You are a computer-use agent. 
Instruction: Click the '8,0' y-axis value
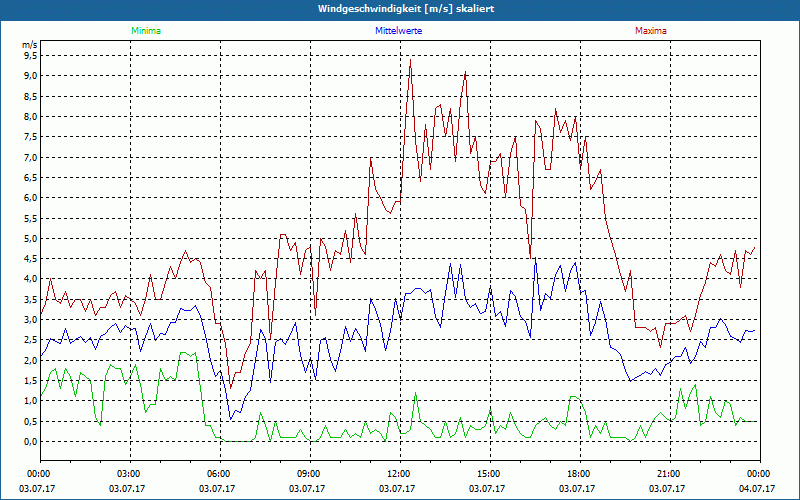(x=31, y=116)
